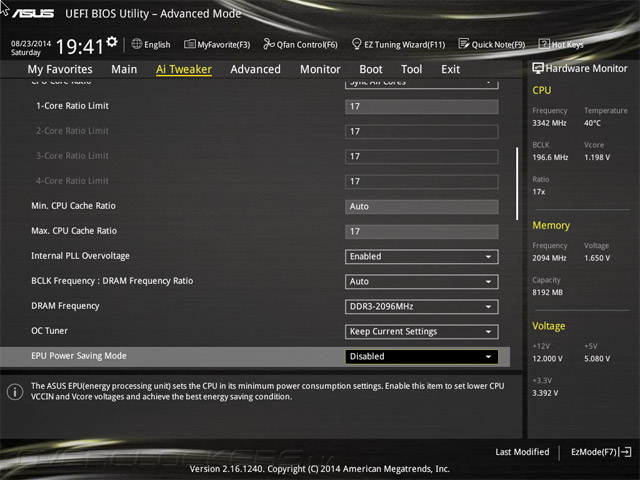Screen dimensions: 640x480
Task: Select the Internal PLL Overvoltage label
Action: pyautogui.click(x=80, y=256)
